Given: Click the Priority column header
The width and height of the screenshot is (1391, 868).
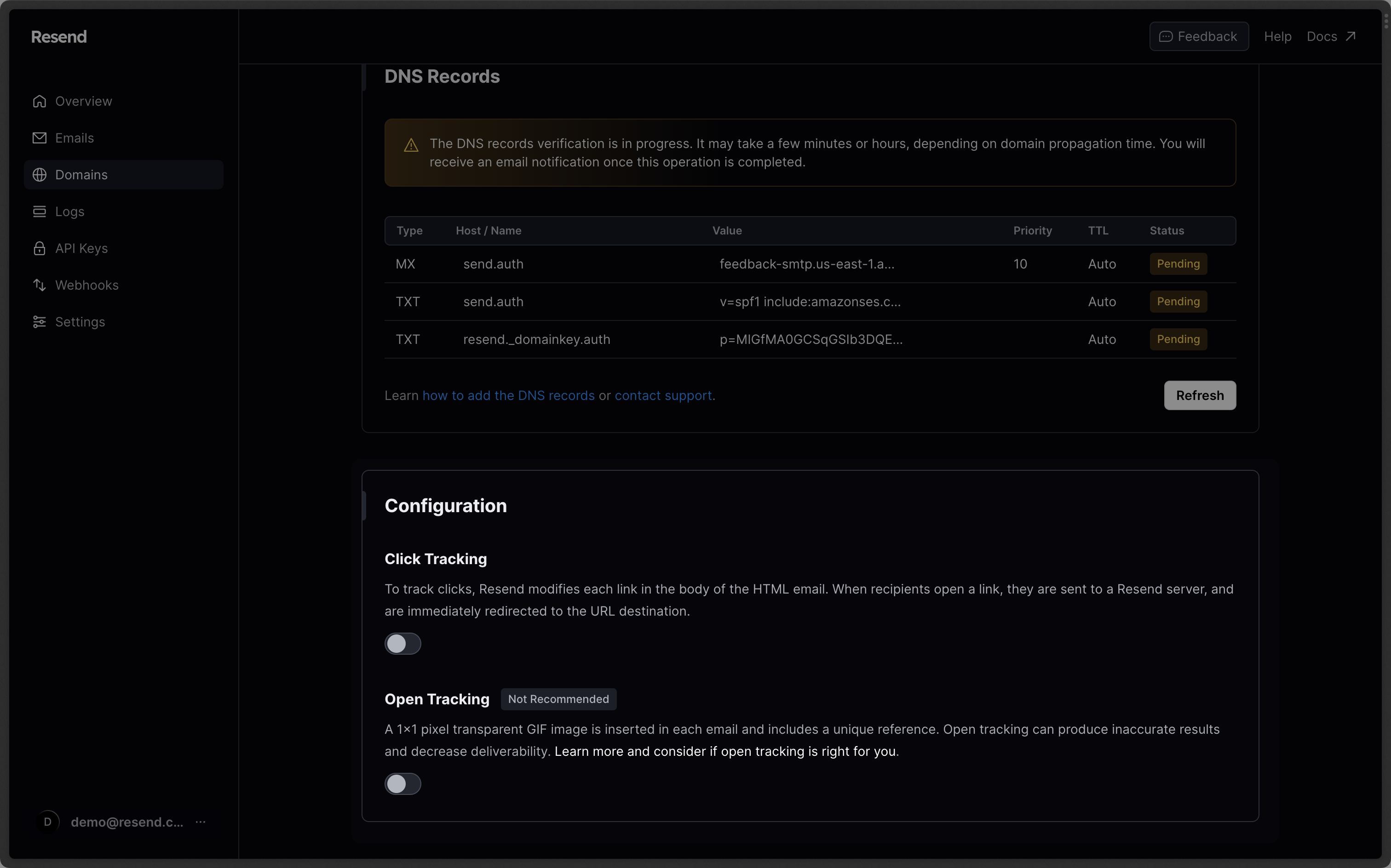Looking at the screenshot, I should tap(1032, 231).
